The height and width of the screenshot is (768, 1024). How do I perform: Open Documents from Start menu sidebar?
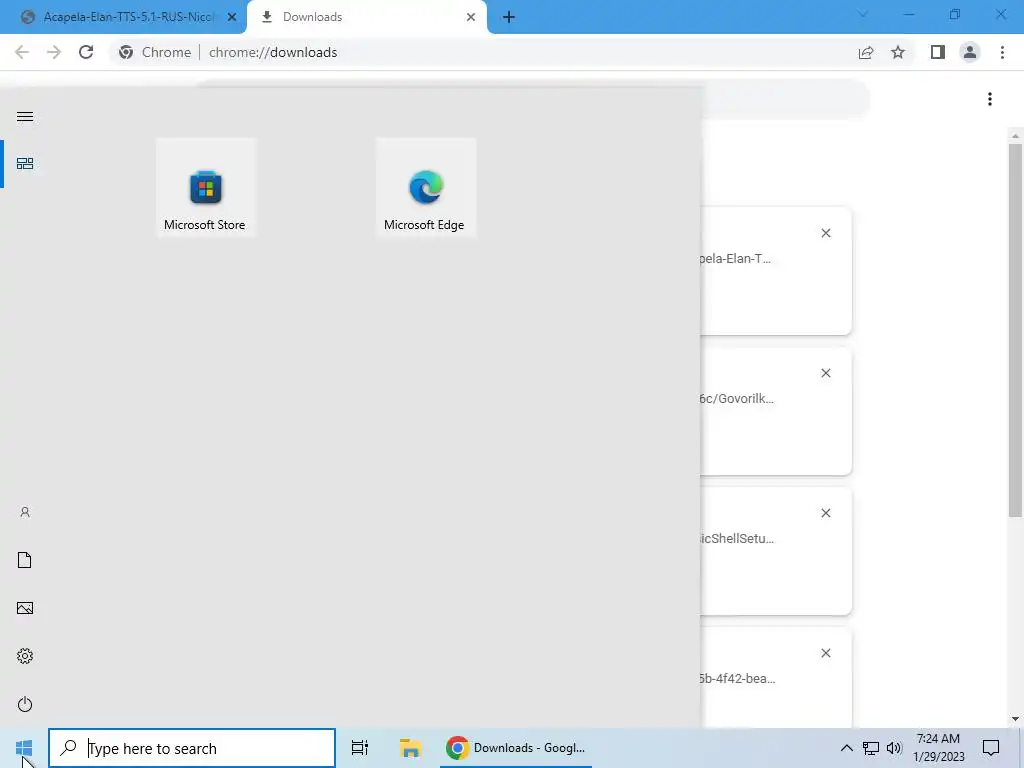pos(25,560)
